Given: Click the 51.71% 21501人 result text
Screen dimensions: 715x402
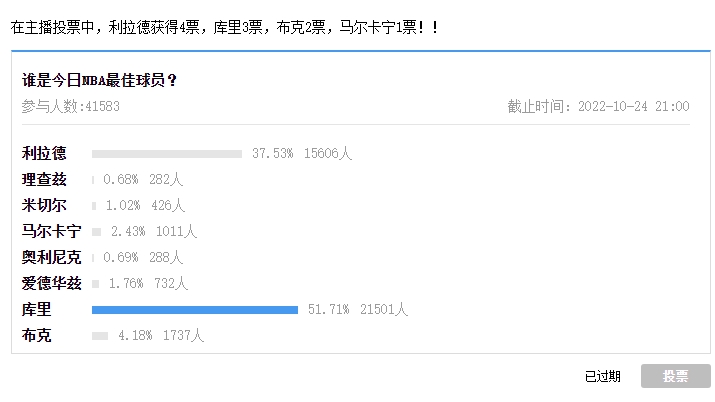Looking at the screenshot, I should [x=358, y=309].
